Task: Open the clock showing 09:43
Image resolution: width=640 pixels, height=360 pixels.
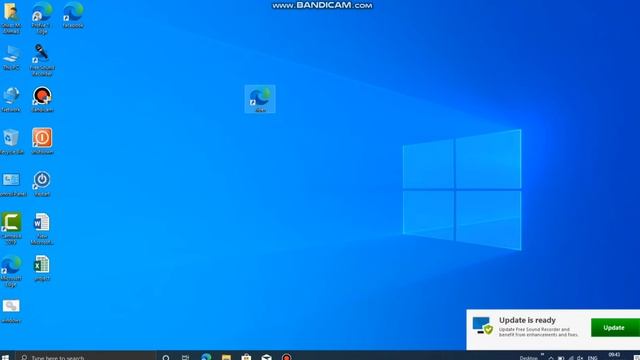Action: 614,356
